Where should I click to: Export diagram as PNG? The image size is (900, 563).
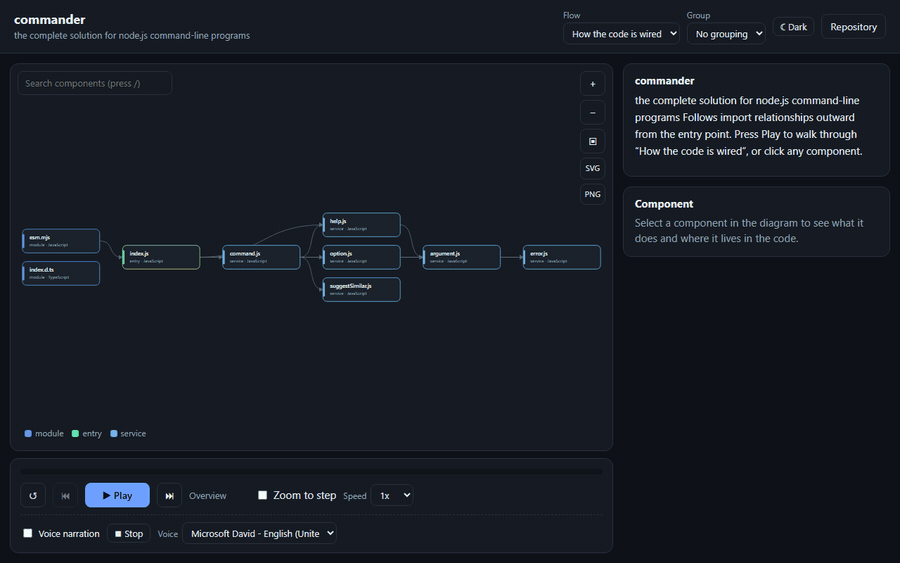tap(592, 195)
